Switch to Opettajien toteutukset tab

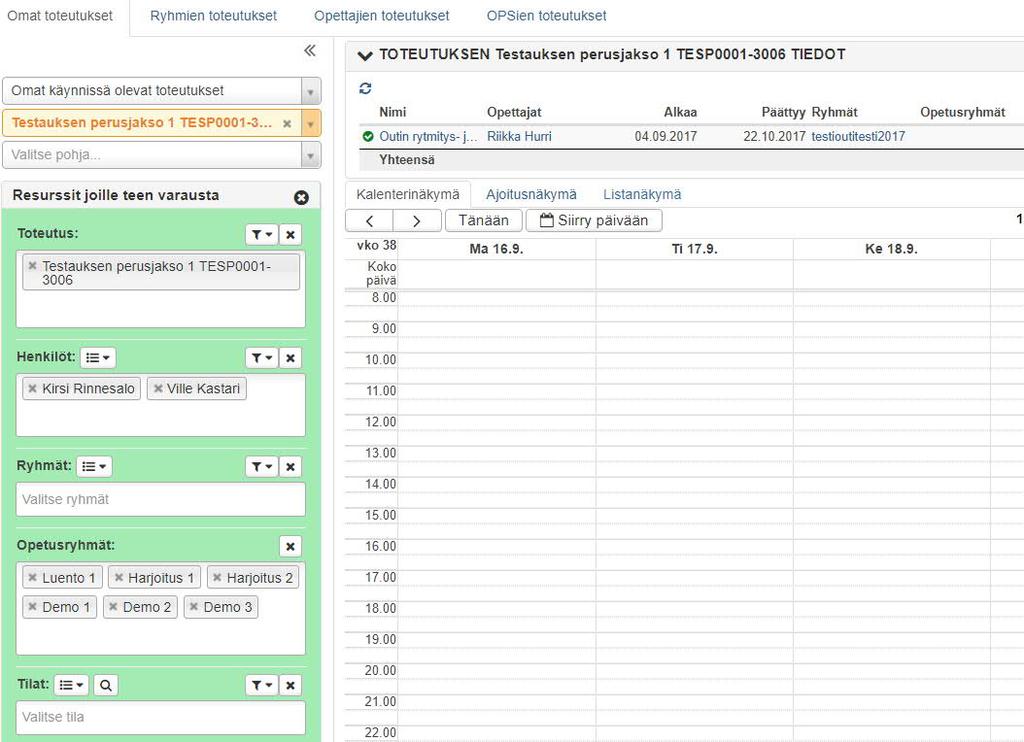[381, 16]
